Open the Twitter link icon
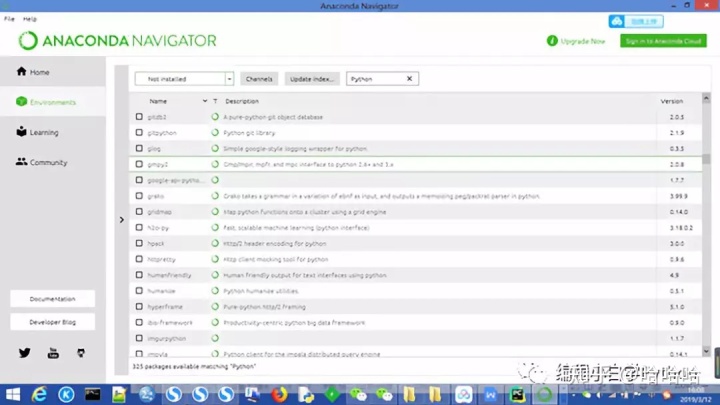Screen dimensions: 720x405 tap(25, 353)
